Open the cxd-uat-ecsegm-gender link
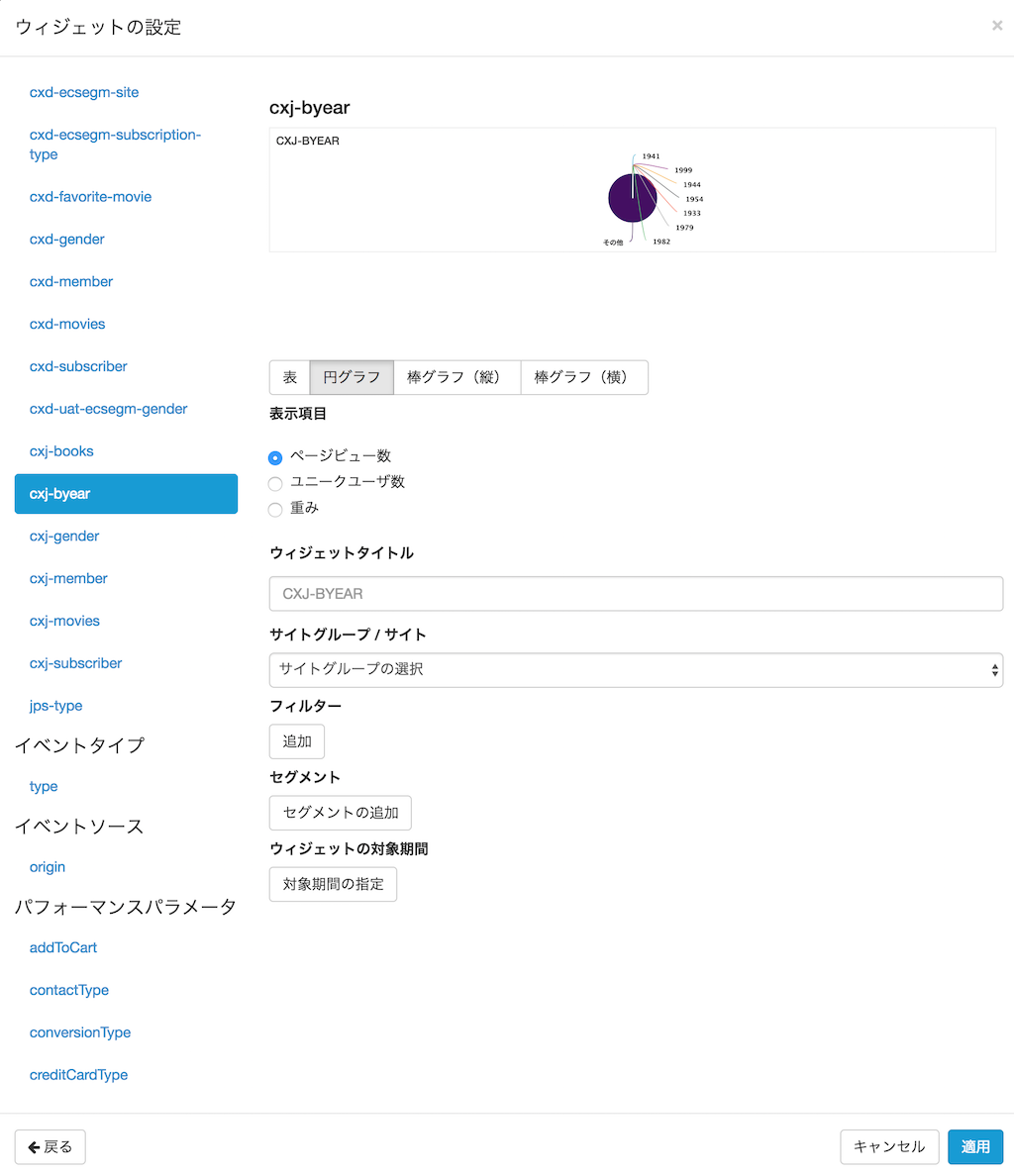1014x1176 pixels. (109, 409)
